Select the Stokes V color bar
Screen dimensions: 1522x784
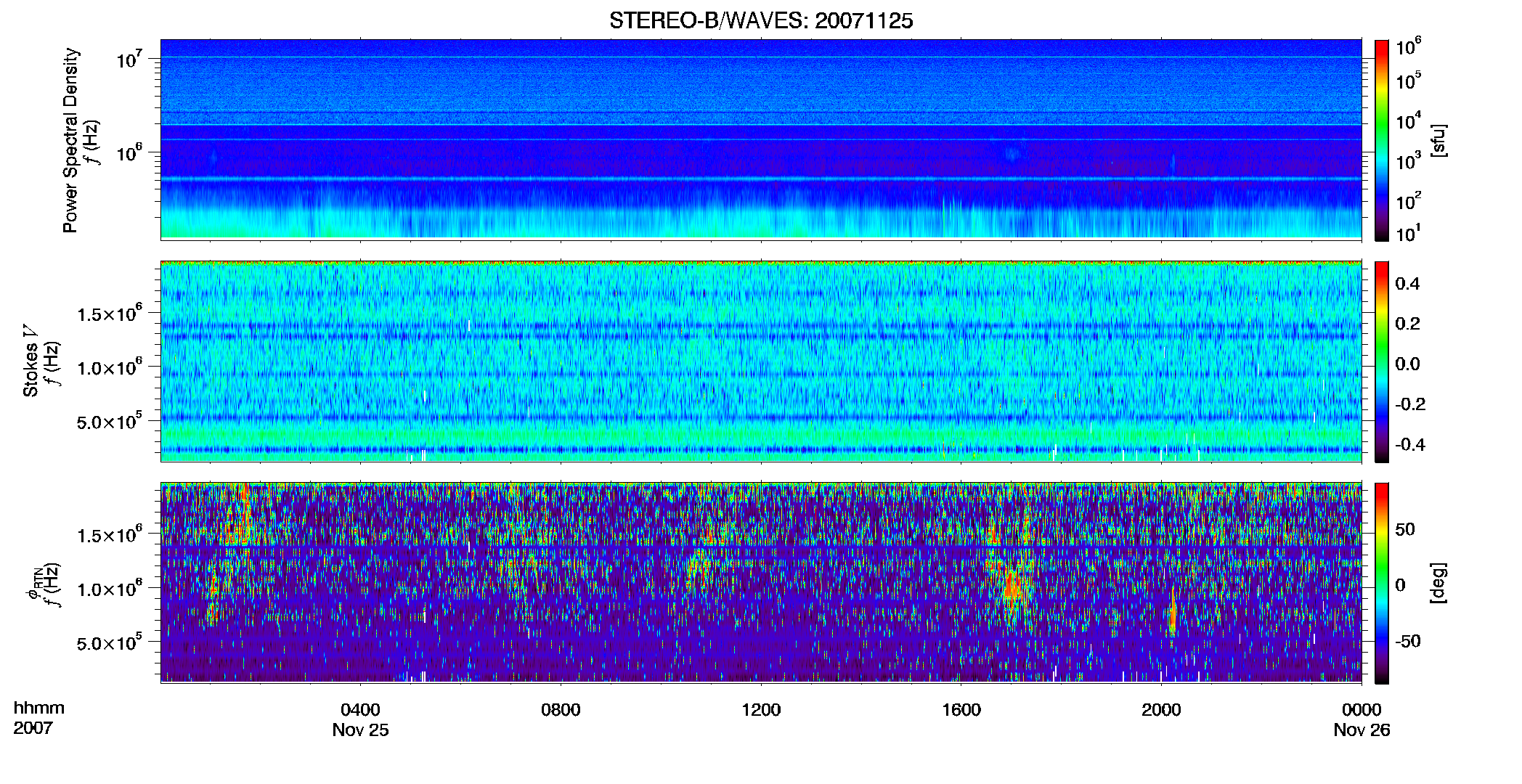click(1382, 362)
